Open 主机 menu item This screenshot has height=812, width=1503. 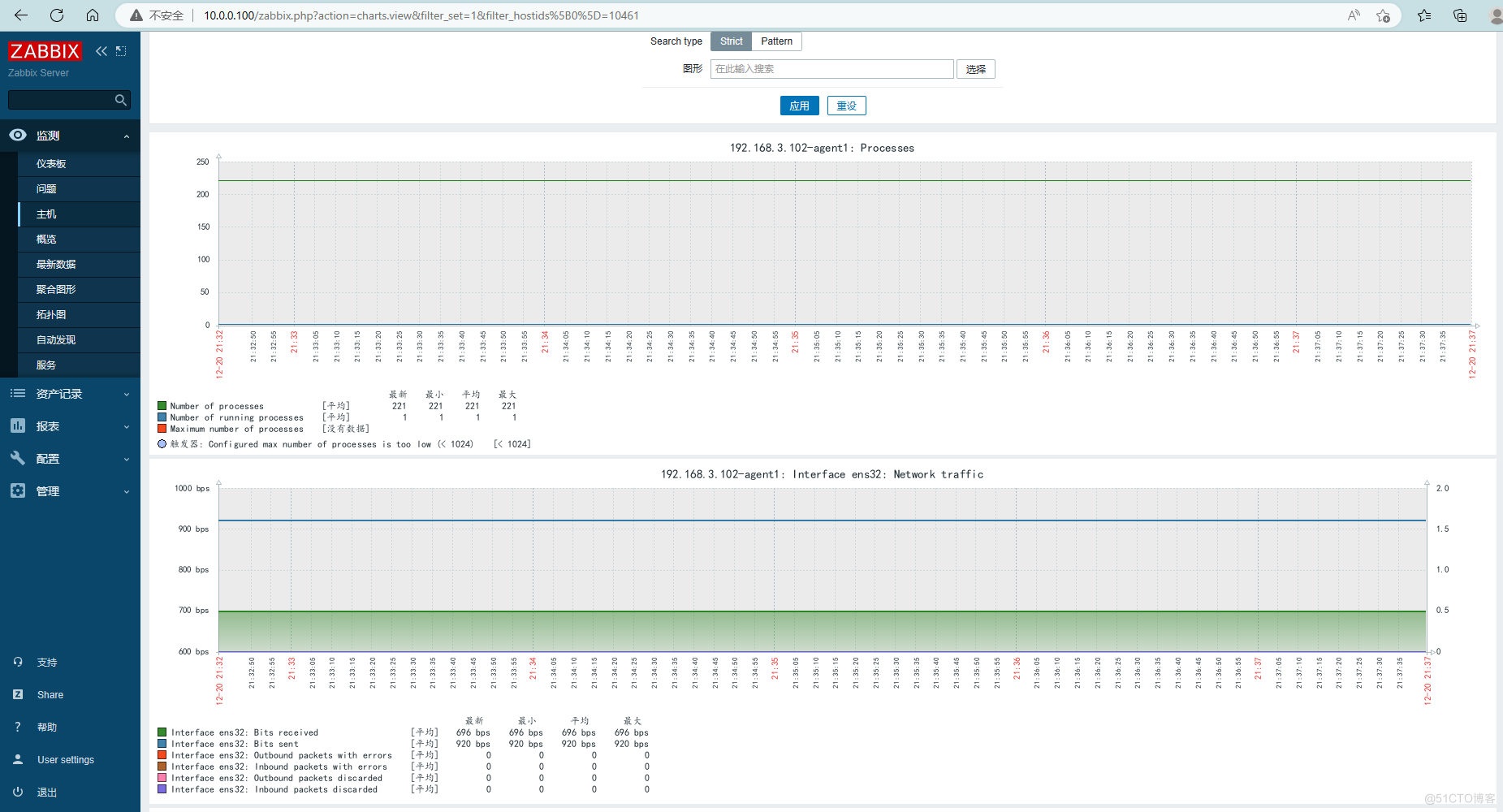point(79,214)
